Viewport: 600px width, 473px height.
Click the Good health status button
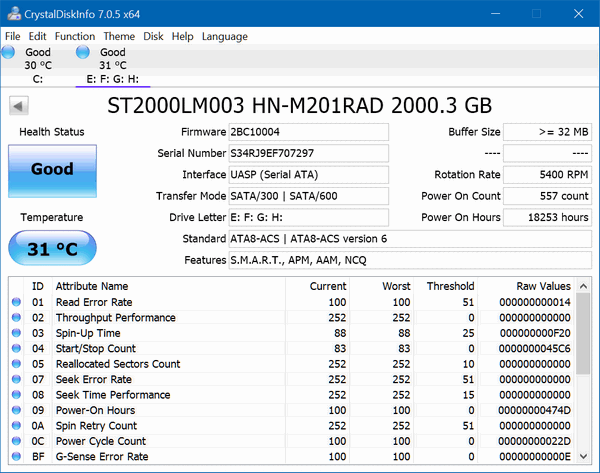tap(52, 171)
